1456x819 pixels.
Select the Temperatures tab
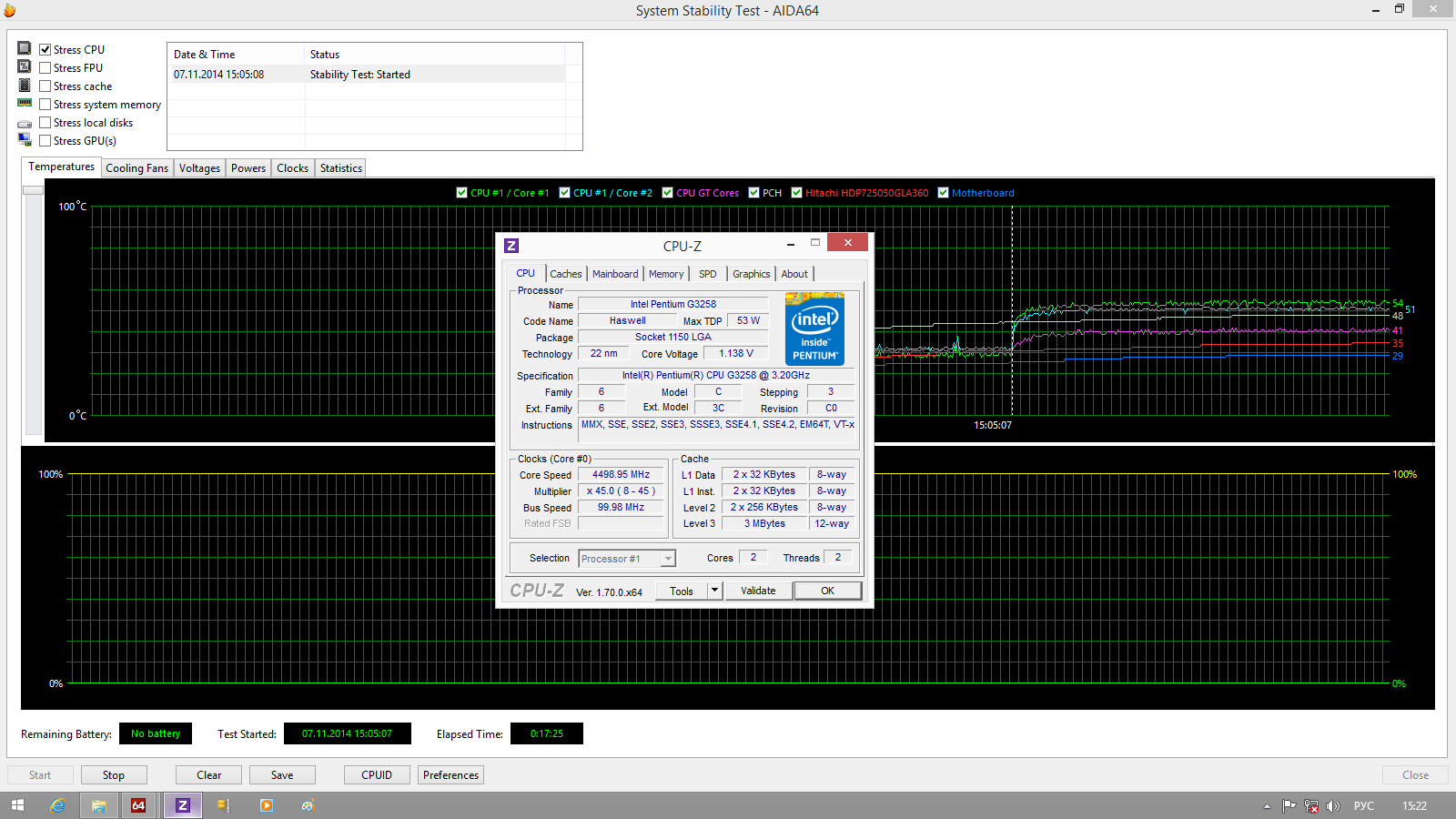(x=61, y=167)
